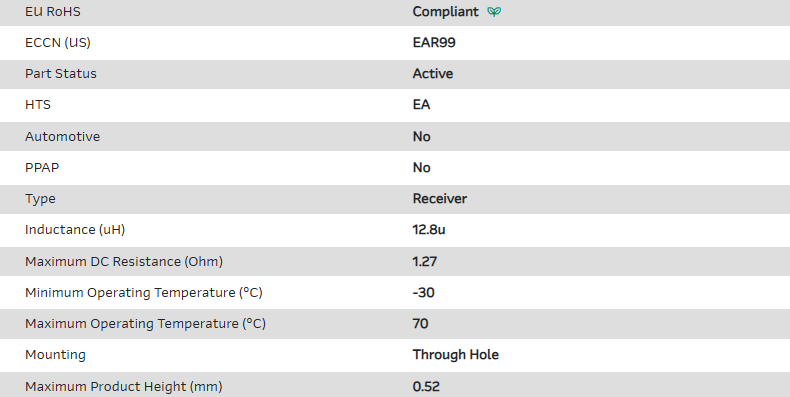Click the Through Hole mounting value
The image size is (790, 397).
tap(455, 355)
